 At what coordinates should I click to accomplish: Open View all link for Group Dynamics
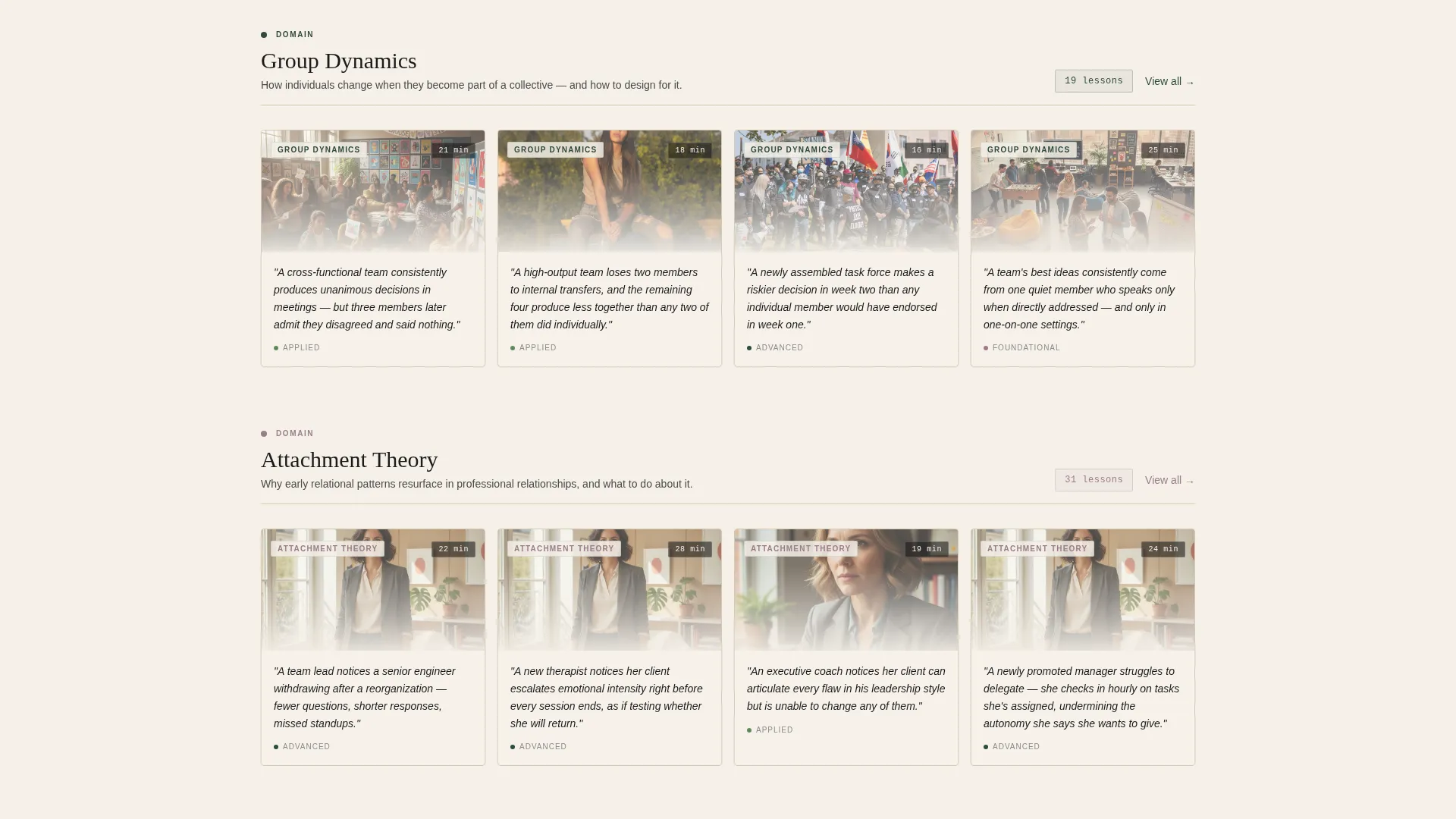coord(1169,81)
